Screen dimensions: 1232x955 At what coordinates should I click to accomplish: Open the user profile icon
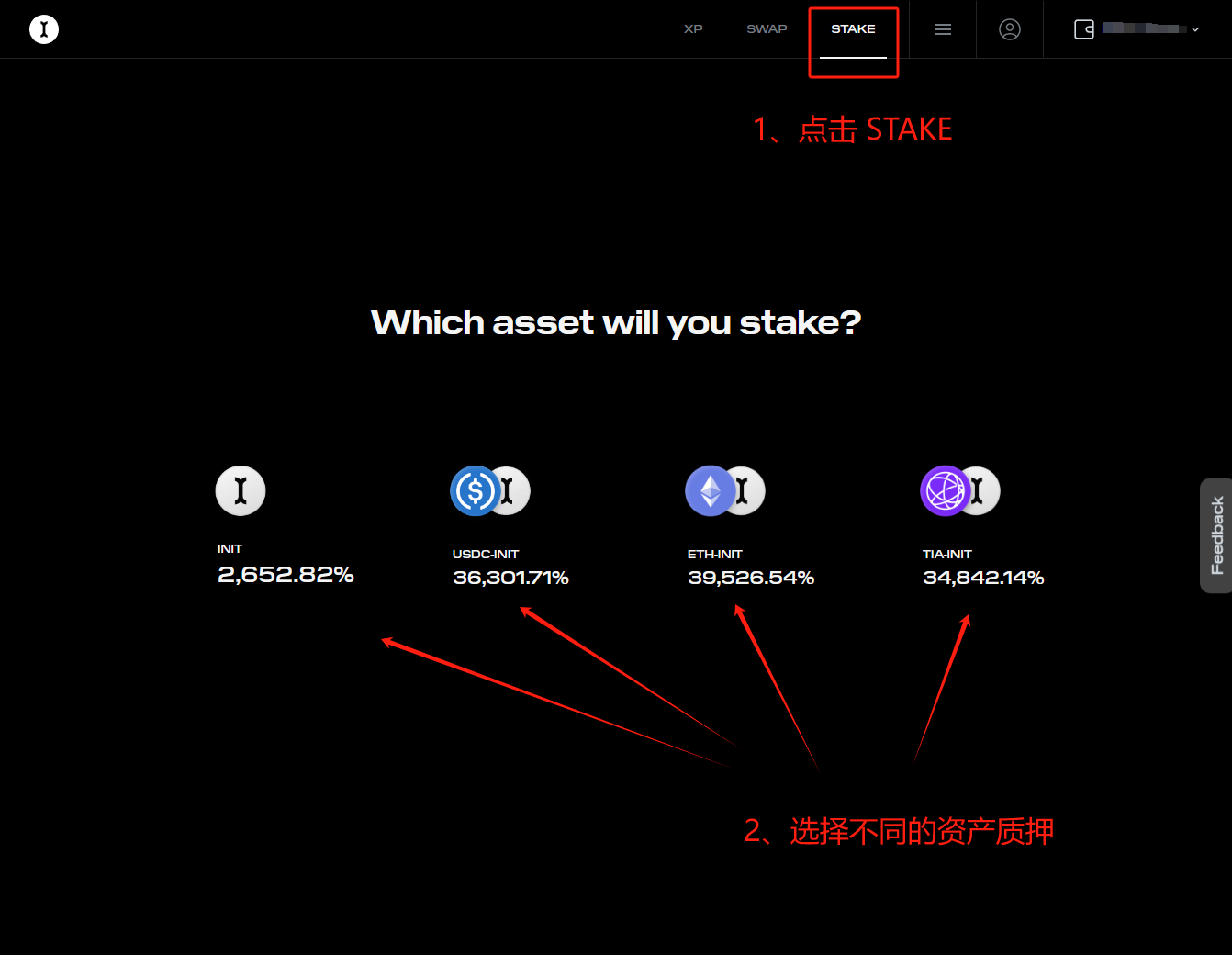[1010, 29]
